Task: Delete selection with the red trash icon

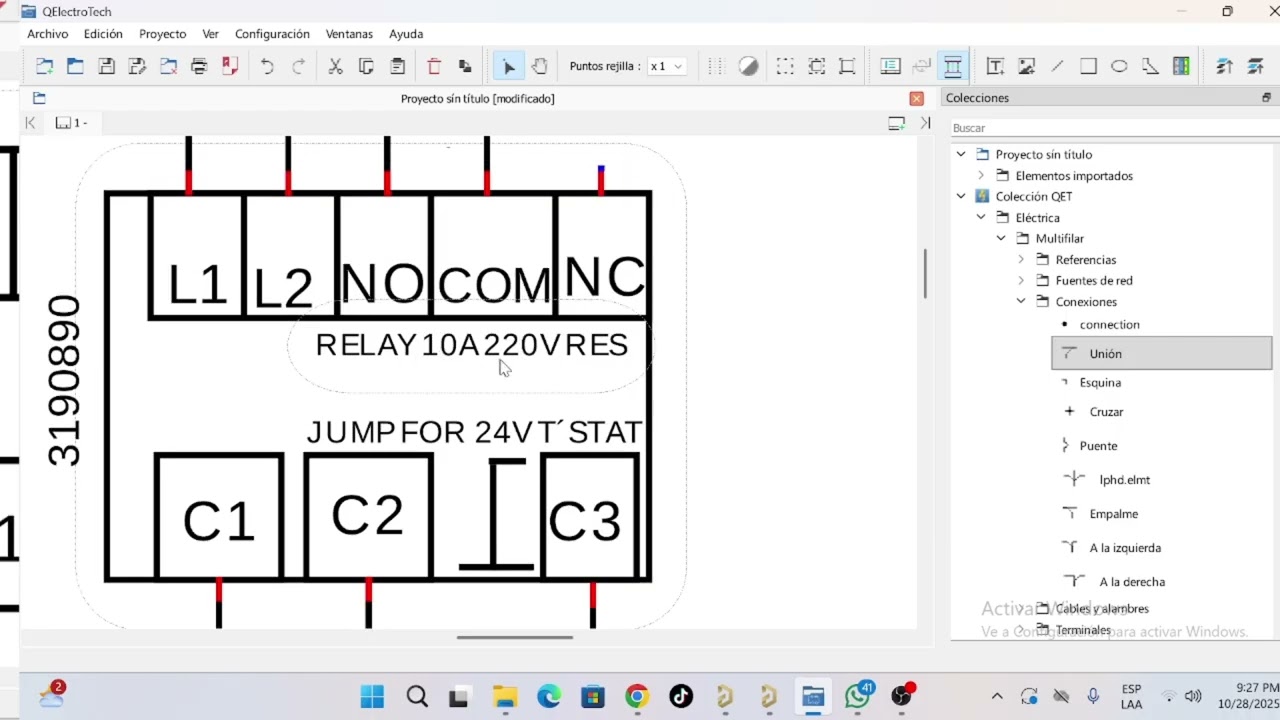Action: click(434, 66)
